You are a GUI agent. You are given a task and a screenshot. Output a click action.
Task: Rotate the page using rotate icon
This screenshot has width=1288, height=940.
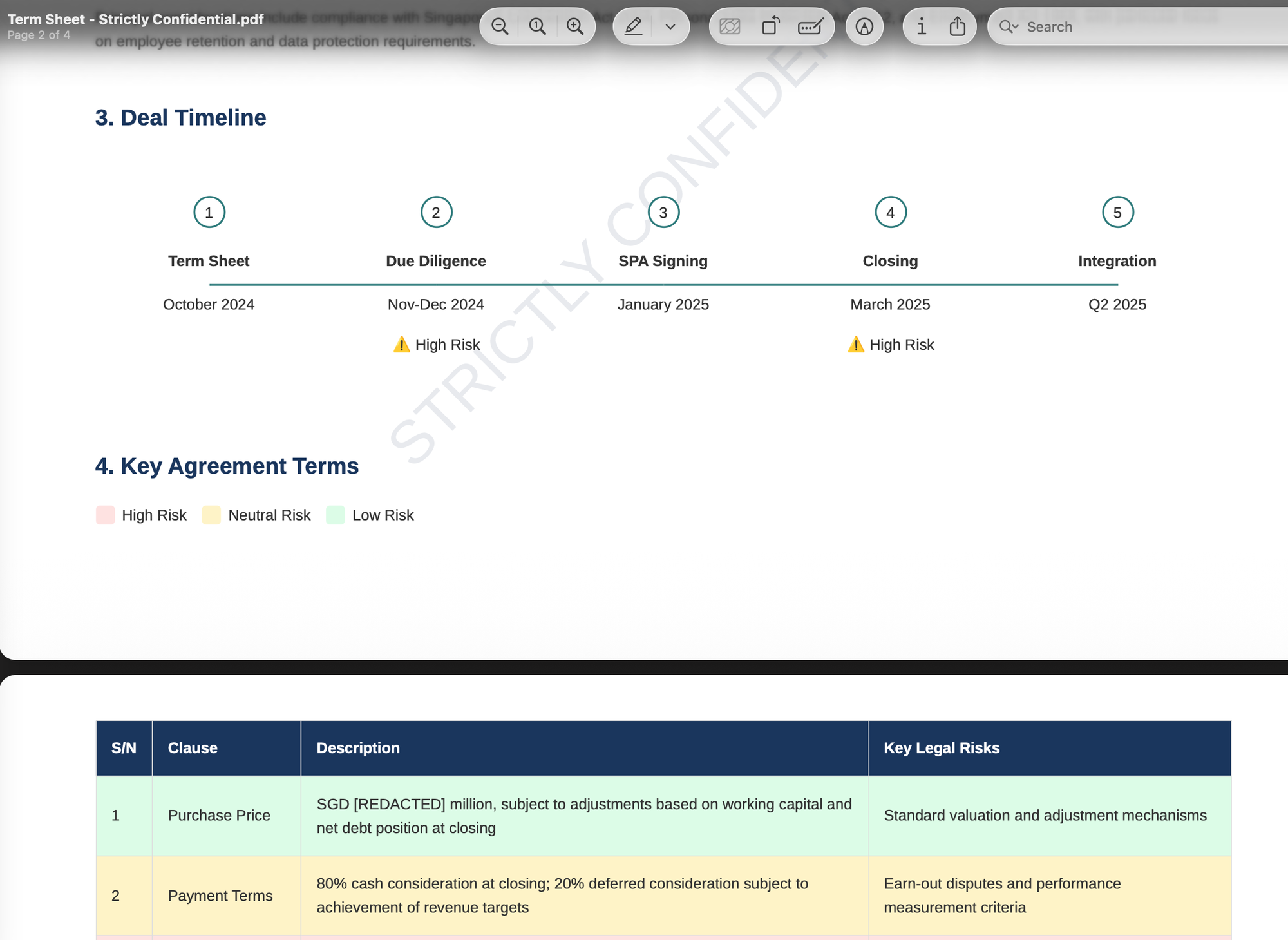tap(770, 26)
